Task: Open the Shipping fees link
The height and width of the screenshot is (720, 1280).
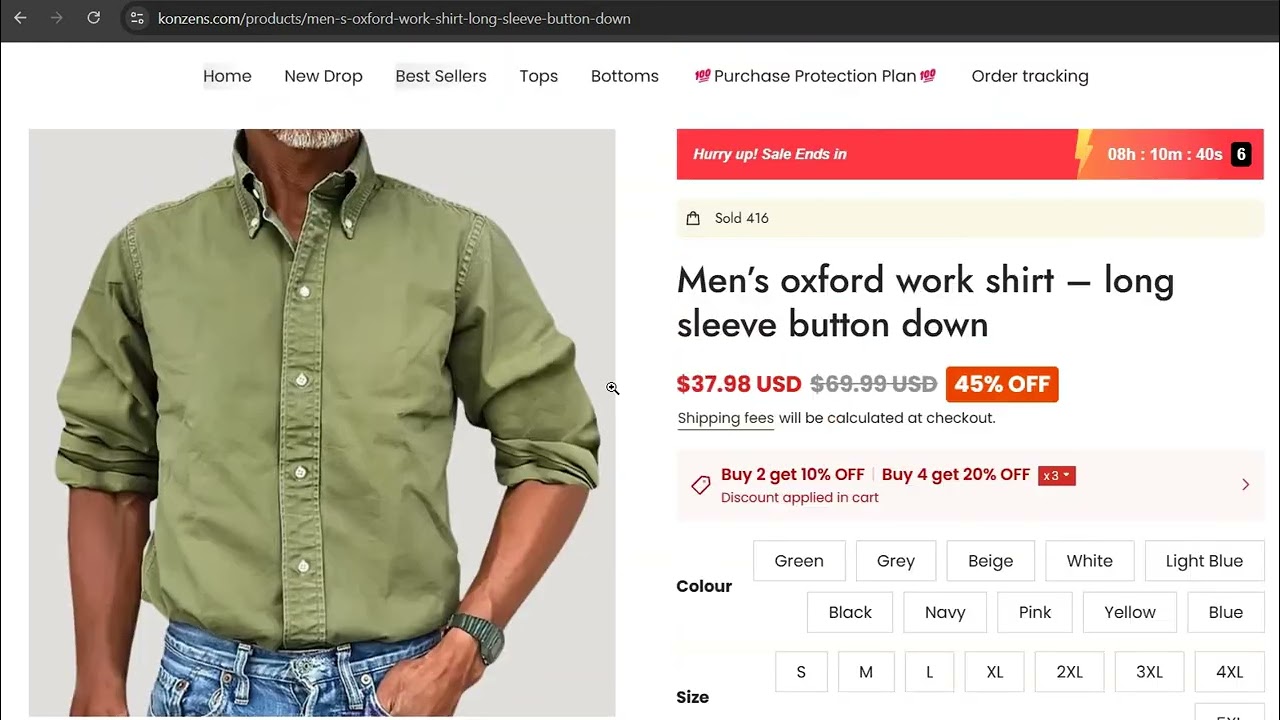Action: click(725, 418)
